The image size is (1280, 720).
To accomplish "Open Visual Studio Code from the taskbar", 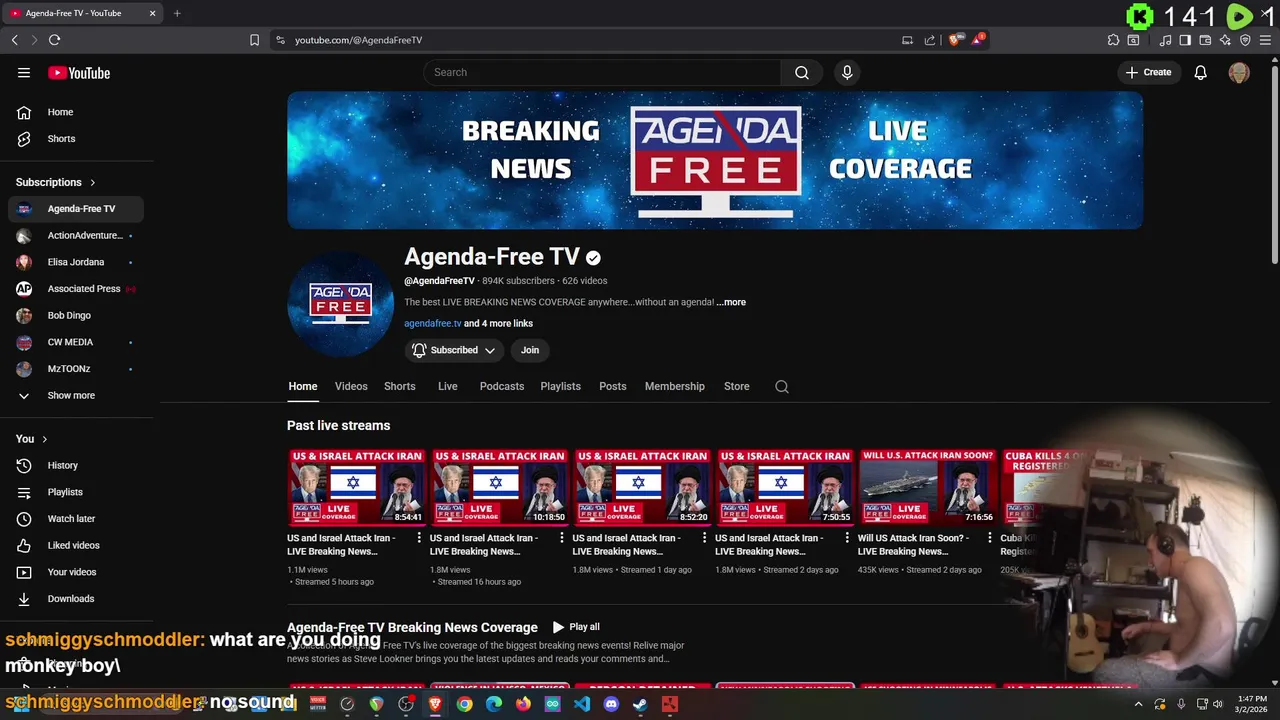I will [x=582, y=704].
